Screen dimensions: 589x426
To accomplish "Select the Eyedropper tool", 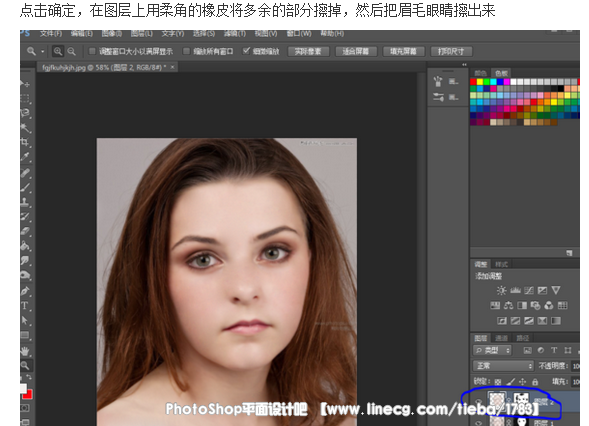I will click(25, 157).
